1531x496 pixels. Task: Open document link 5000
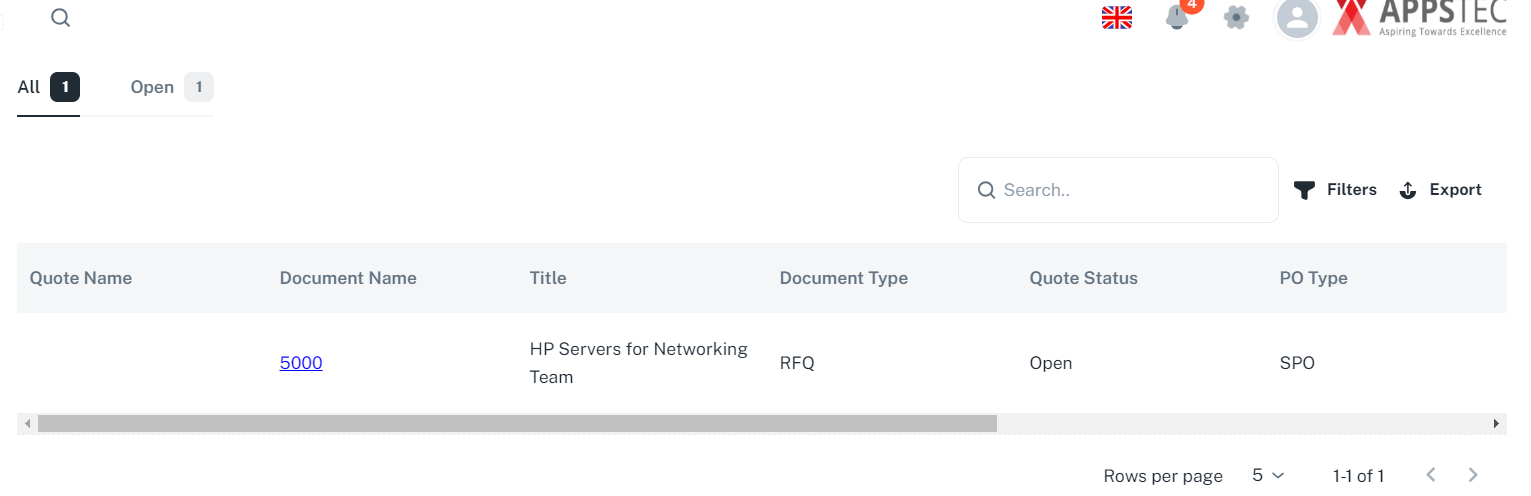pos(301,363)
